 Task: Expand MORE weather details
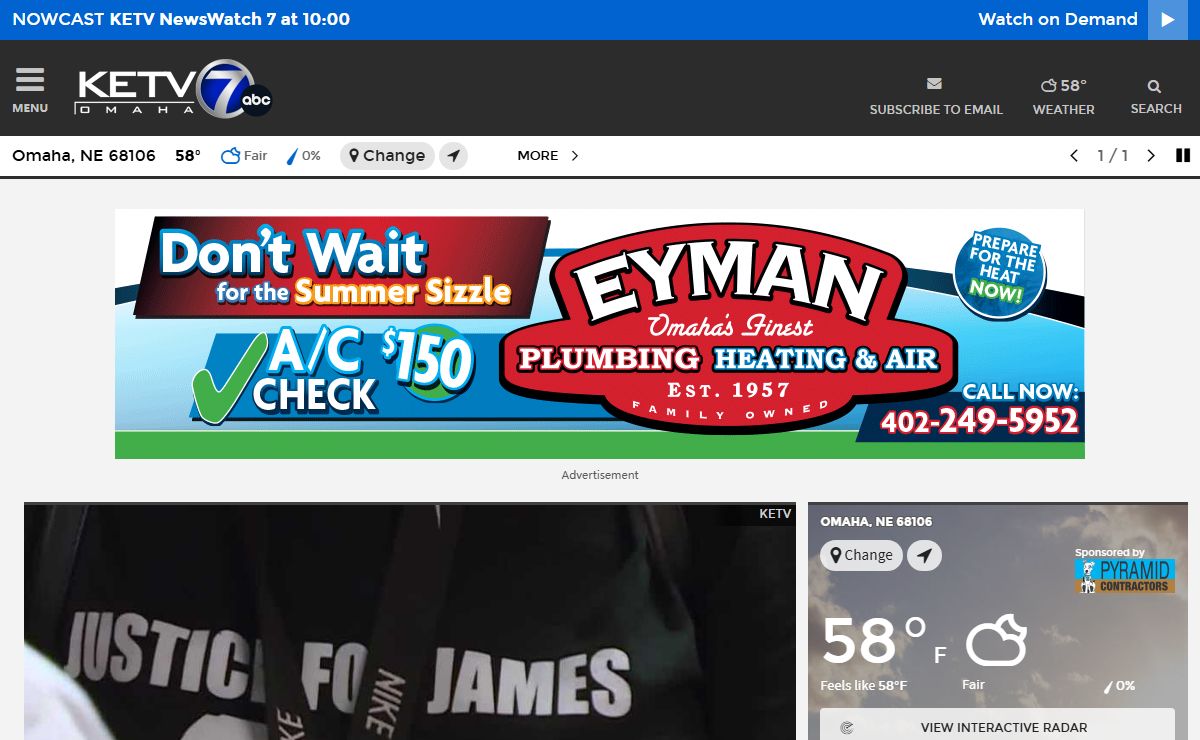click(548, 156)
